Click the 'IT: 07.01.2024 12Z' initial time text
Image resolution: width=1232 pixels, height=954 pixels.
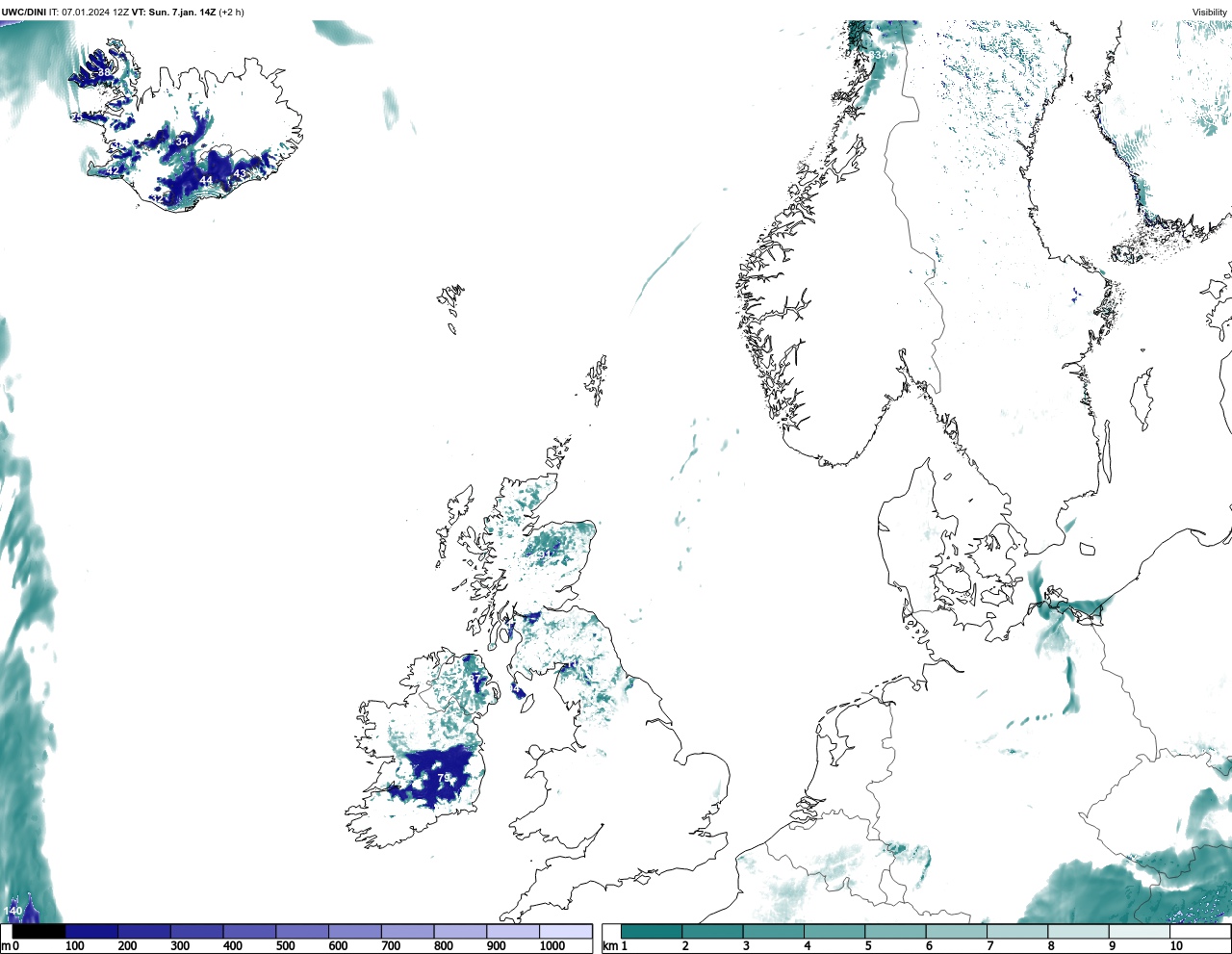90,13
